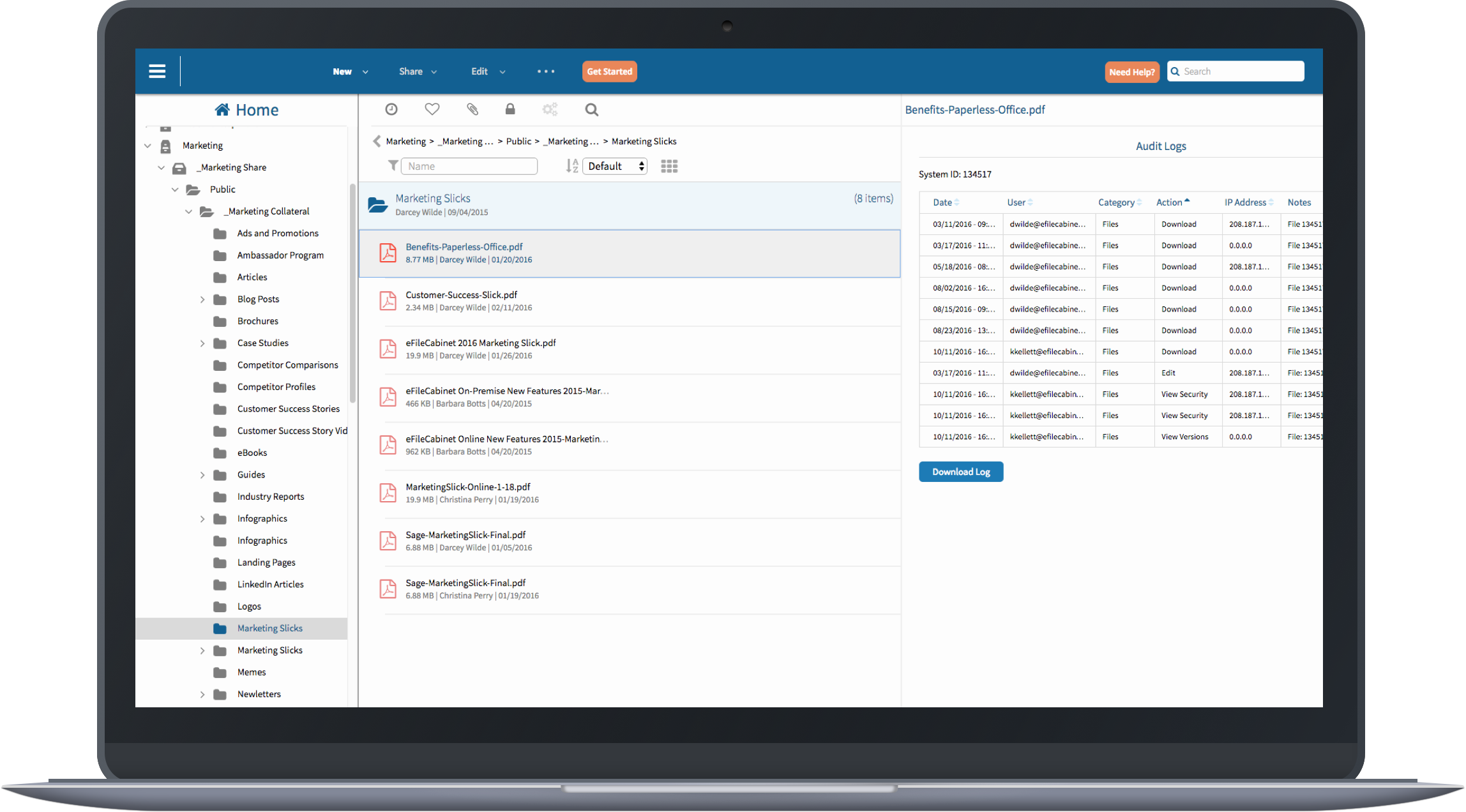
Task: Click the lock security icon
Action: 510,109
